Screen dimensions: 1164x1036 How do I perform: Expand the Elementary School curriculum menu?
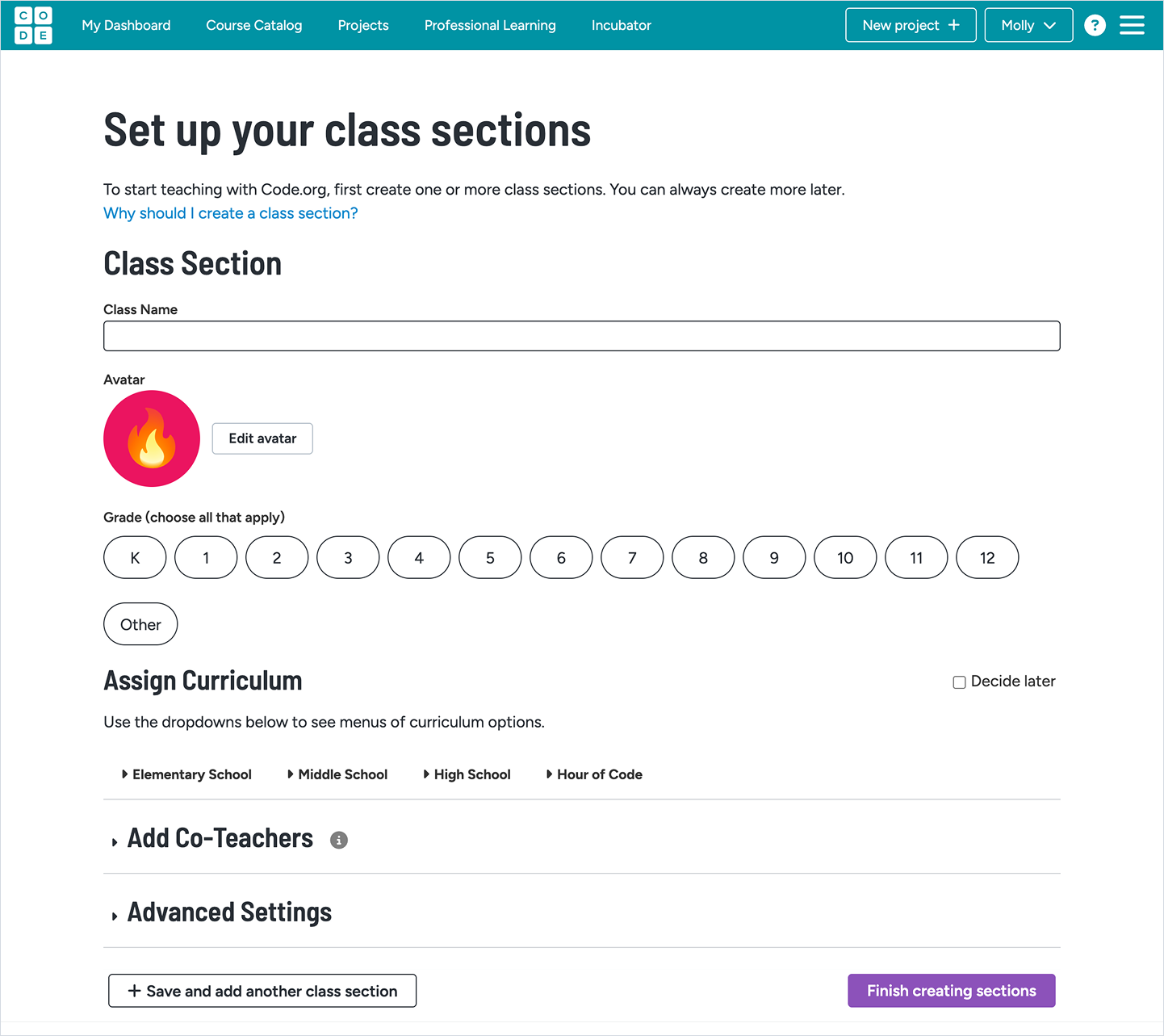186,774
